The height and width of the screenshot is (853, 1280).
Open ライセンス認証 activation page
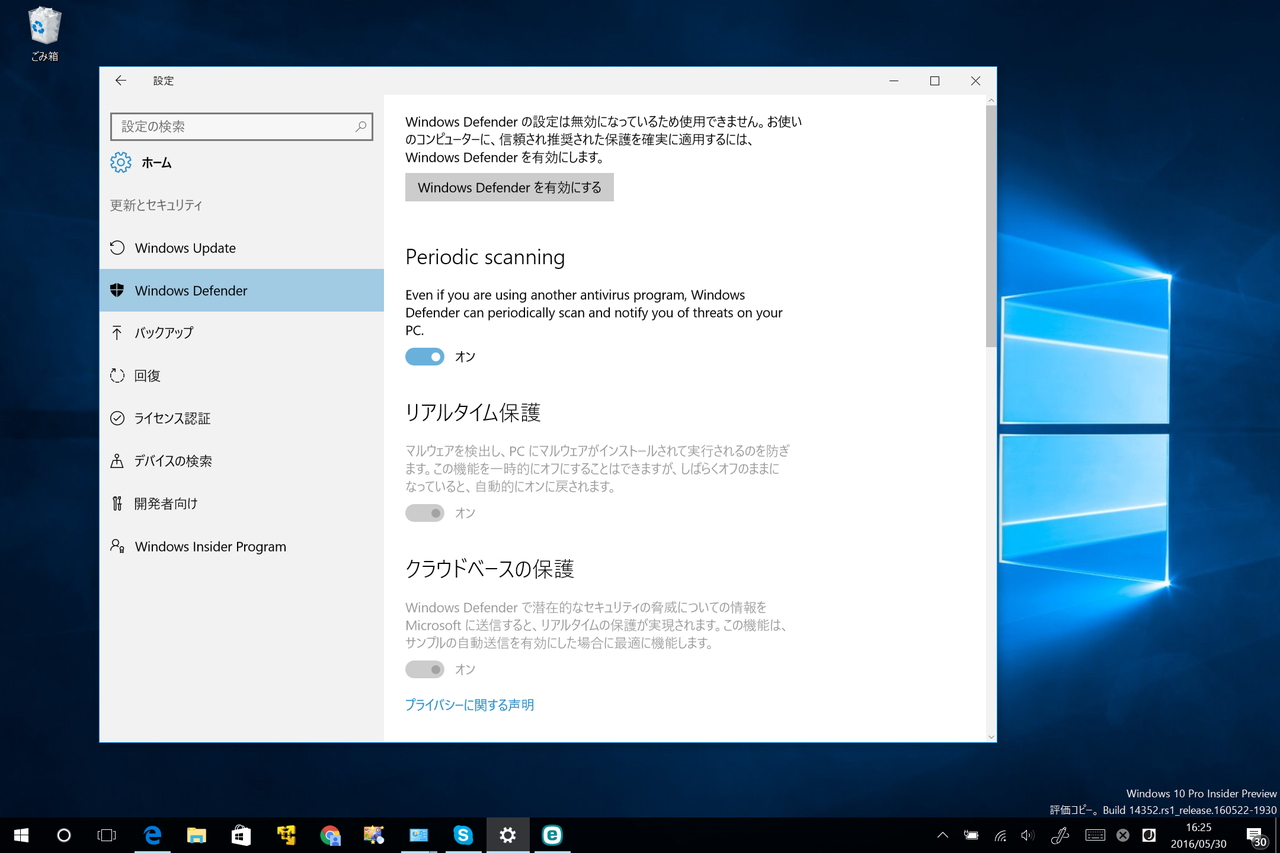point(242,418)
